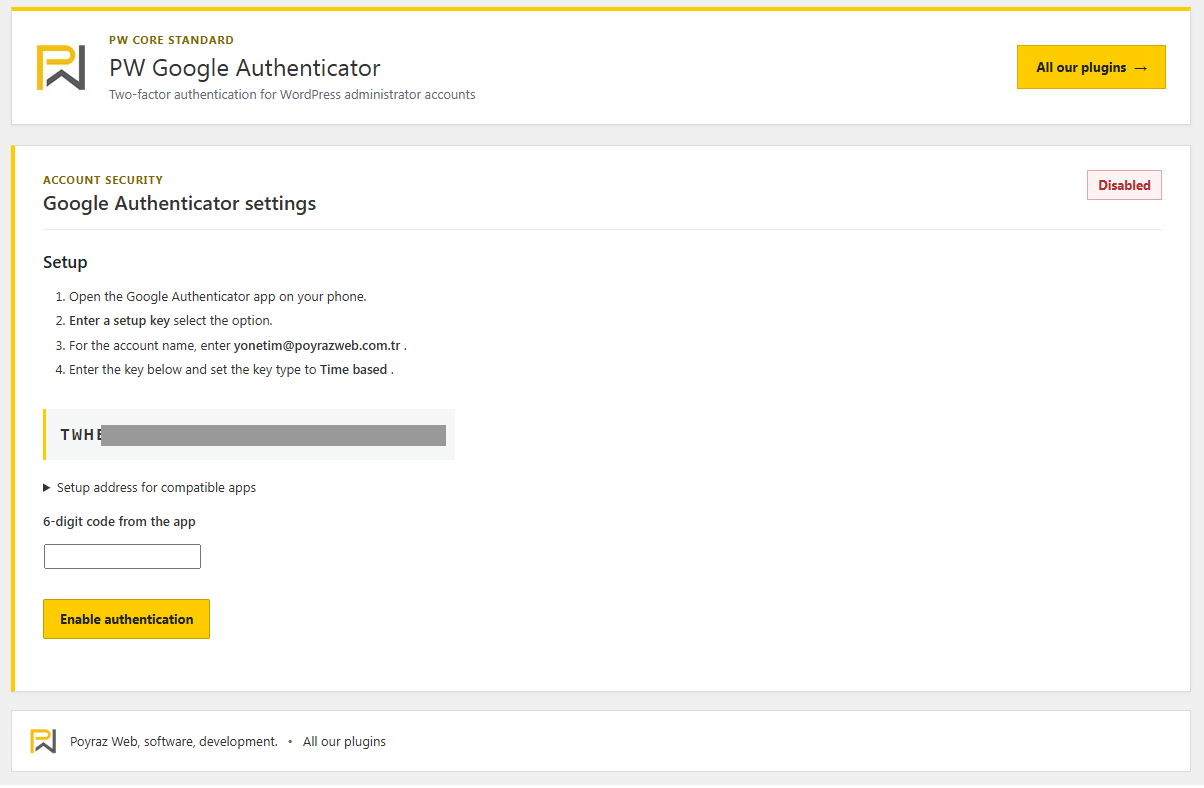Click the 'Enter a setup key' step text
This screenshot has height=788, width=1204.
tap(119, 321)
